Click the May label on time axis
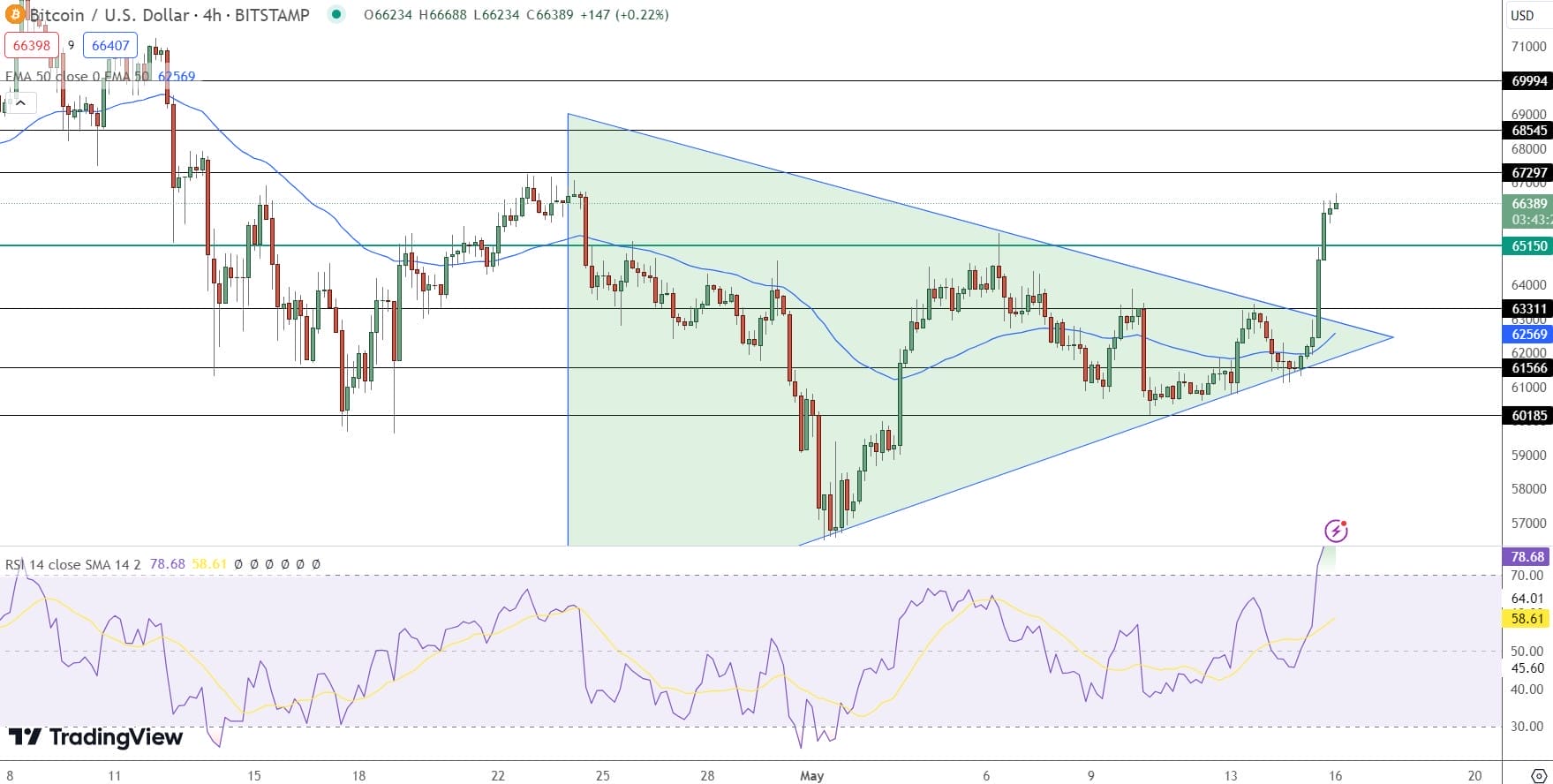This screenshot has height=784, width=1553. pyautogui.click(x=811, y=775)
